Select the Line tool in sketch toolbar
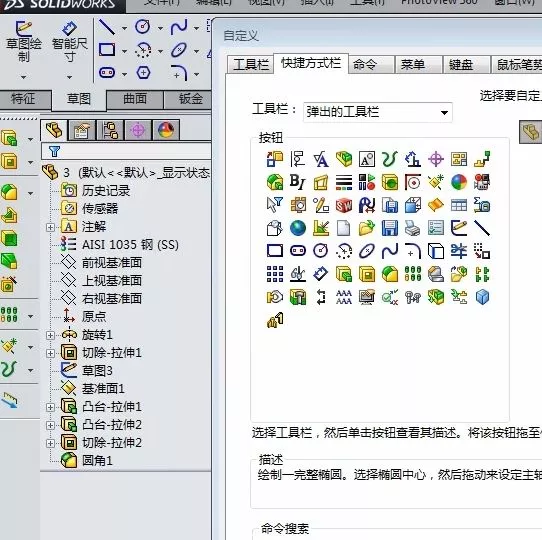 (x=107, y=27)
